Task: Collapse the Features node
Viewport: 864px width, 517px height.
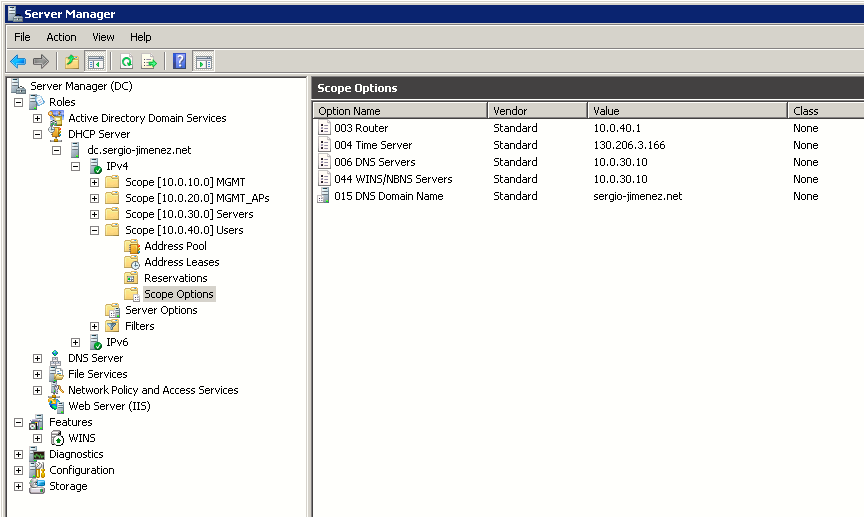Action: [x=18, y=422]
